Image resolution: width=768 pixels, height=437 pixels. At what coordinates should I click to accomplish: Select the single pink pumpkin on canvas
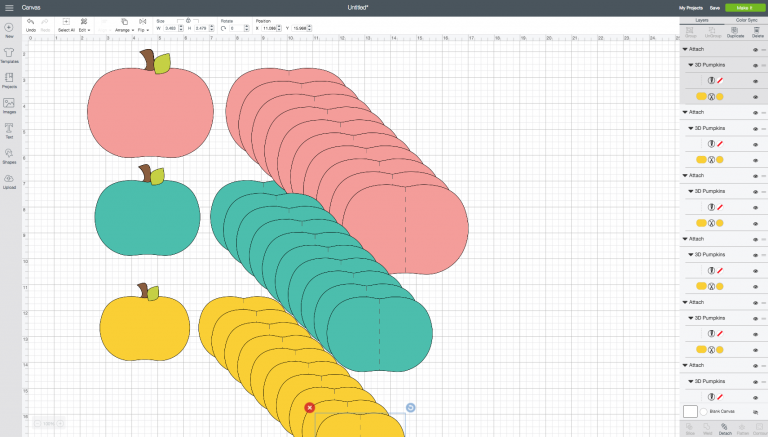coord(150,113)
